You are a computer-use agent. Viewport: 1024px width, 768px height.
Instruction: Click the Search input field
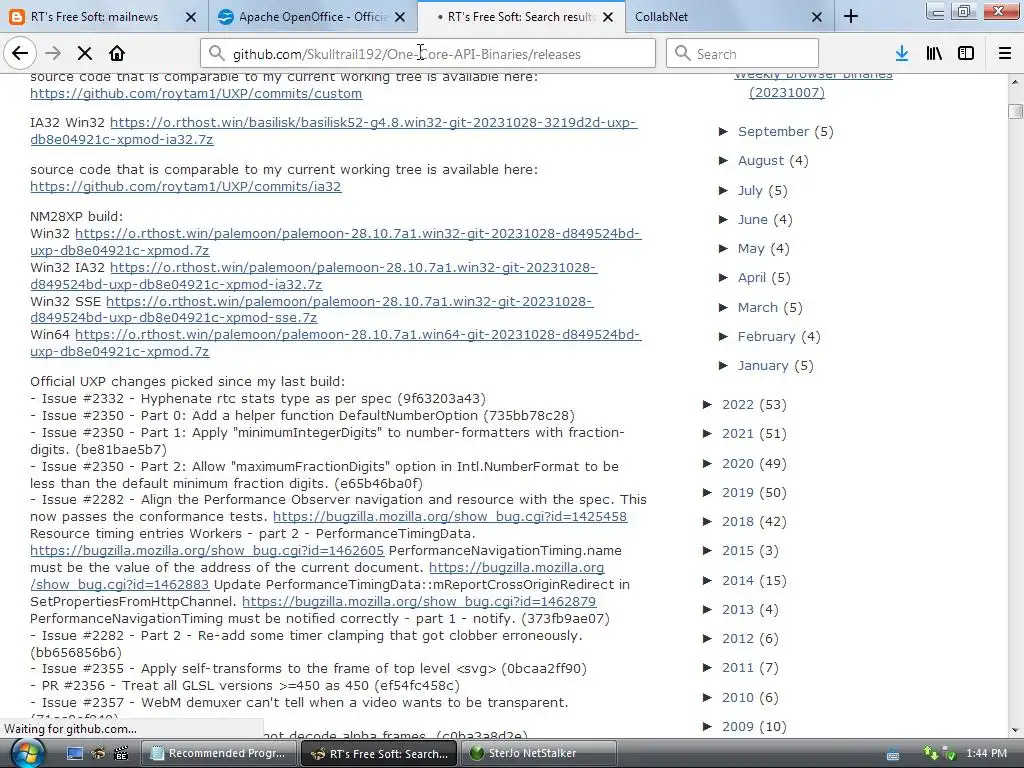742,54
